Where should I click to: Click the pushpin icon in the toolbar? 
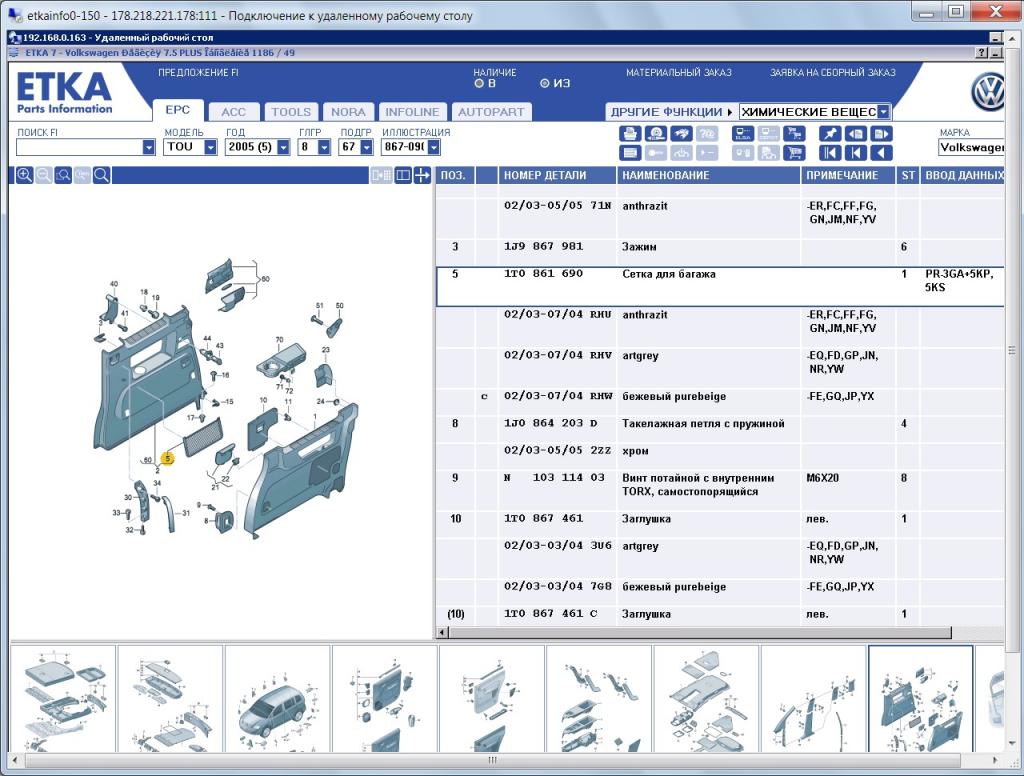coord(830,134)
